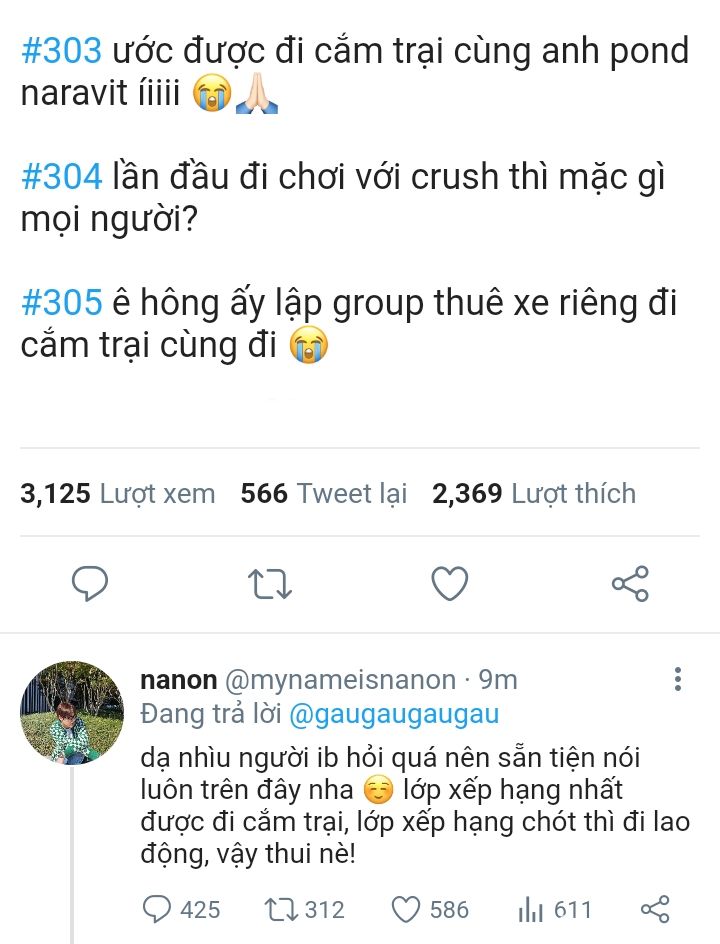Tap the reply icon under main tweet

[90, 583]
